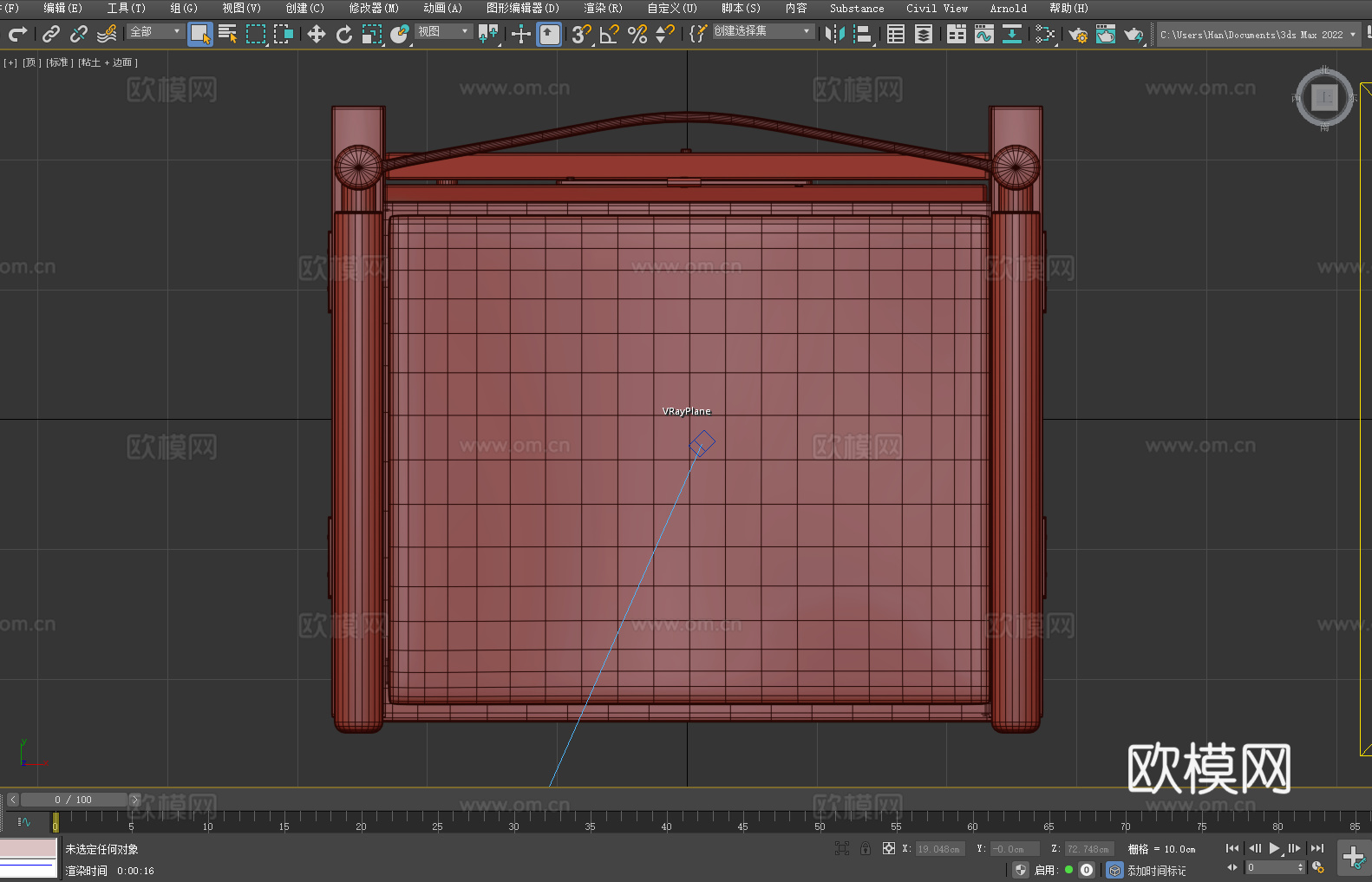Select the Rotate transform tool
The image size is (1372, 882).
344,34
